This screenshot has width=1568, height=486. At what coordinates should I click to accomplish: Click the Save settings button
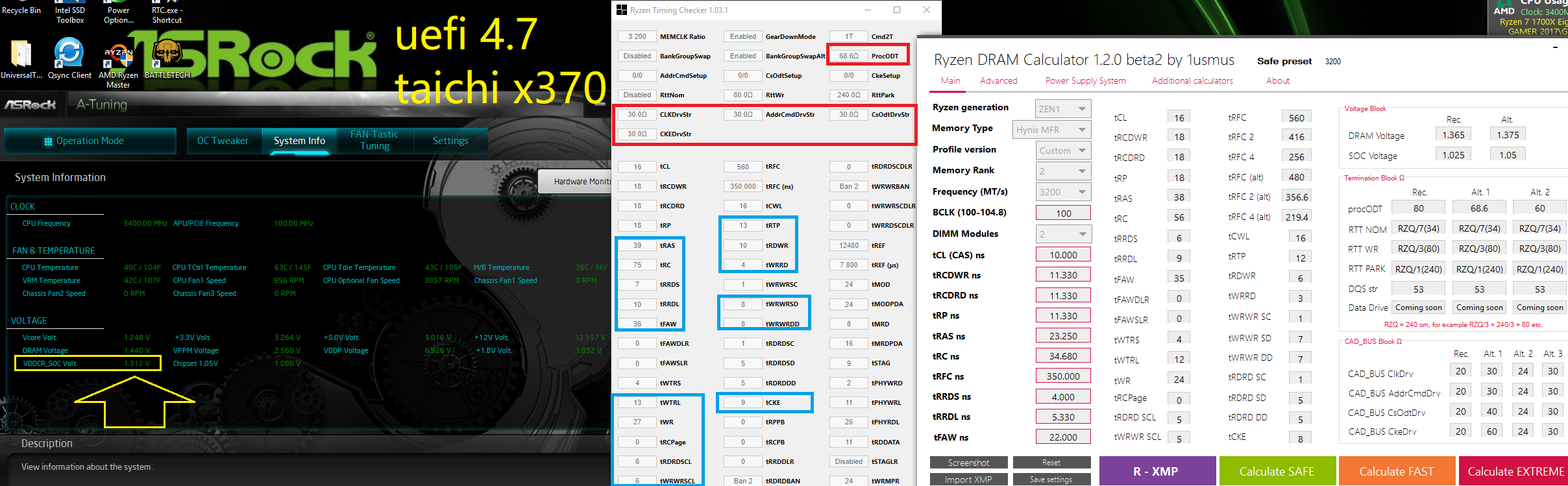coord(1051,480)
